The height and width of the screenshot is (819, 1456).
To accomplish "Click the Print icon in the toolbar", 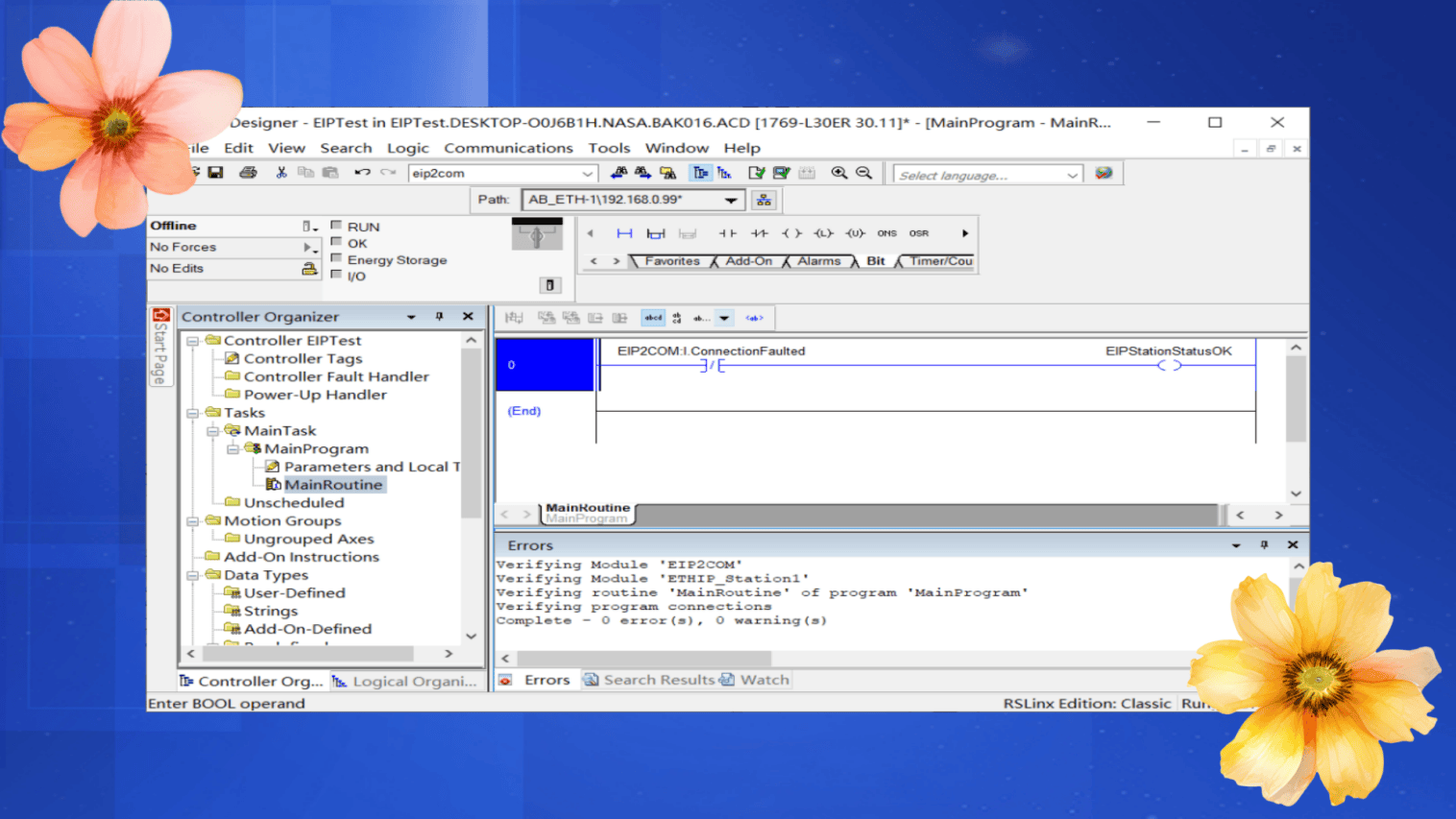I will coord(248,173).
